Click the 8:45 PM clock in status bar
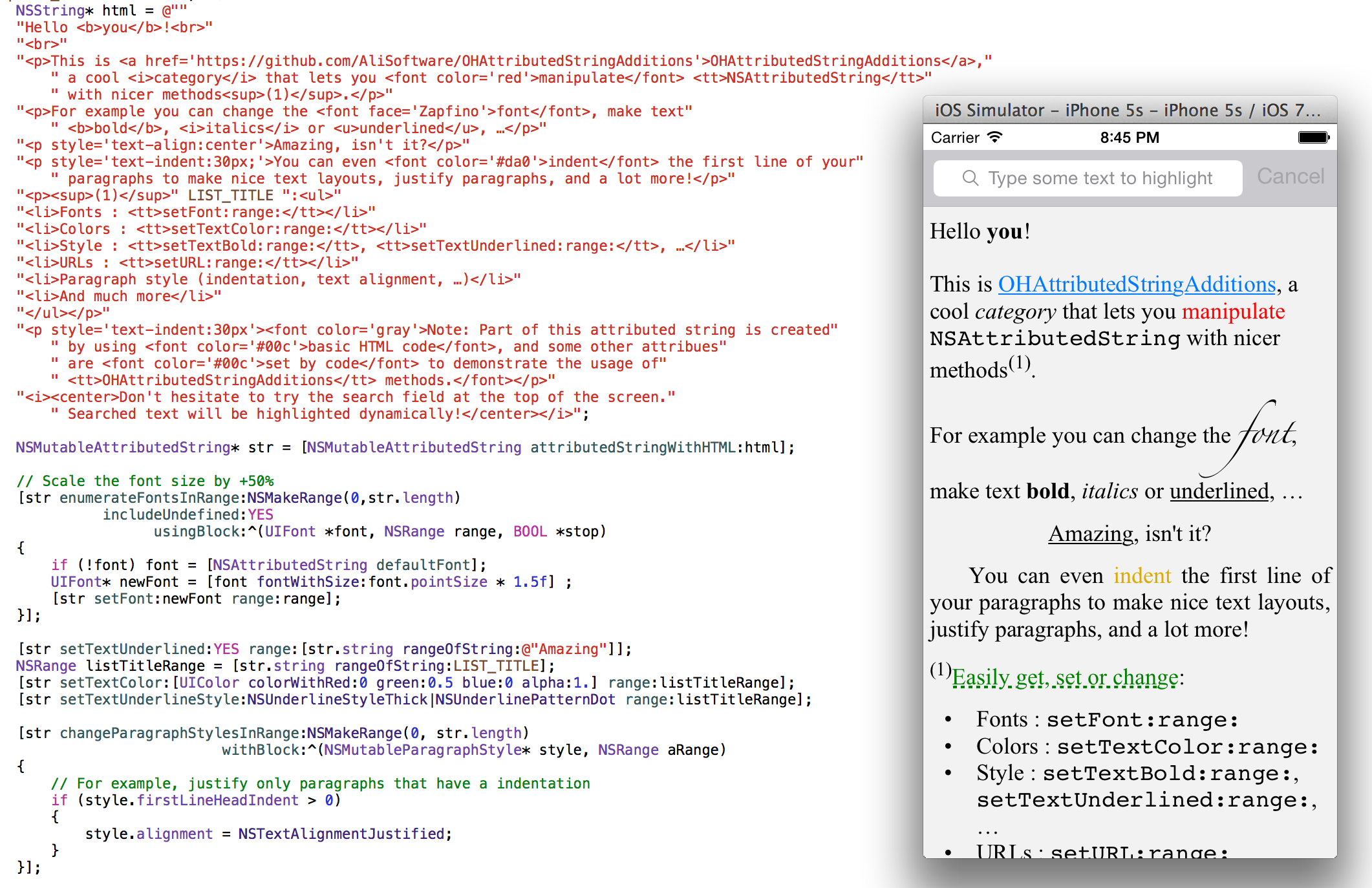 click(x=1130, y=138)
